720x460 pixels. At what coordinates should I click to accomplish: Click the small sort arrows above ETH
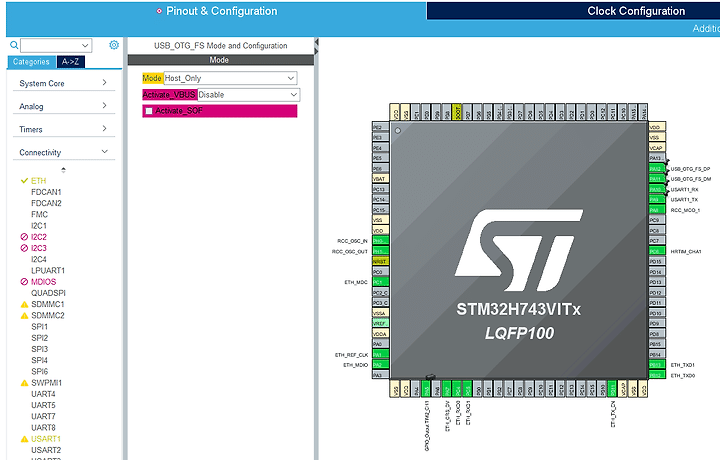click(63, 170)
